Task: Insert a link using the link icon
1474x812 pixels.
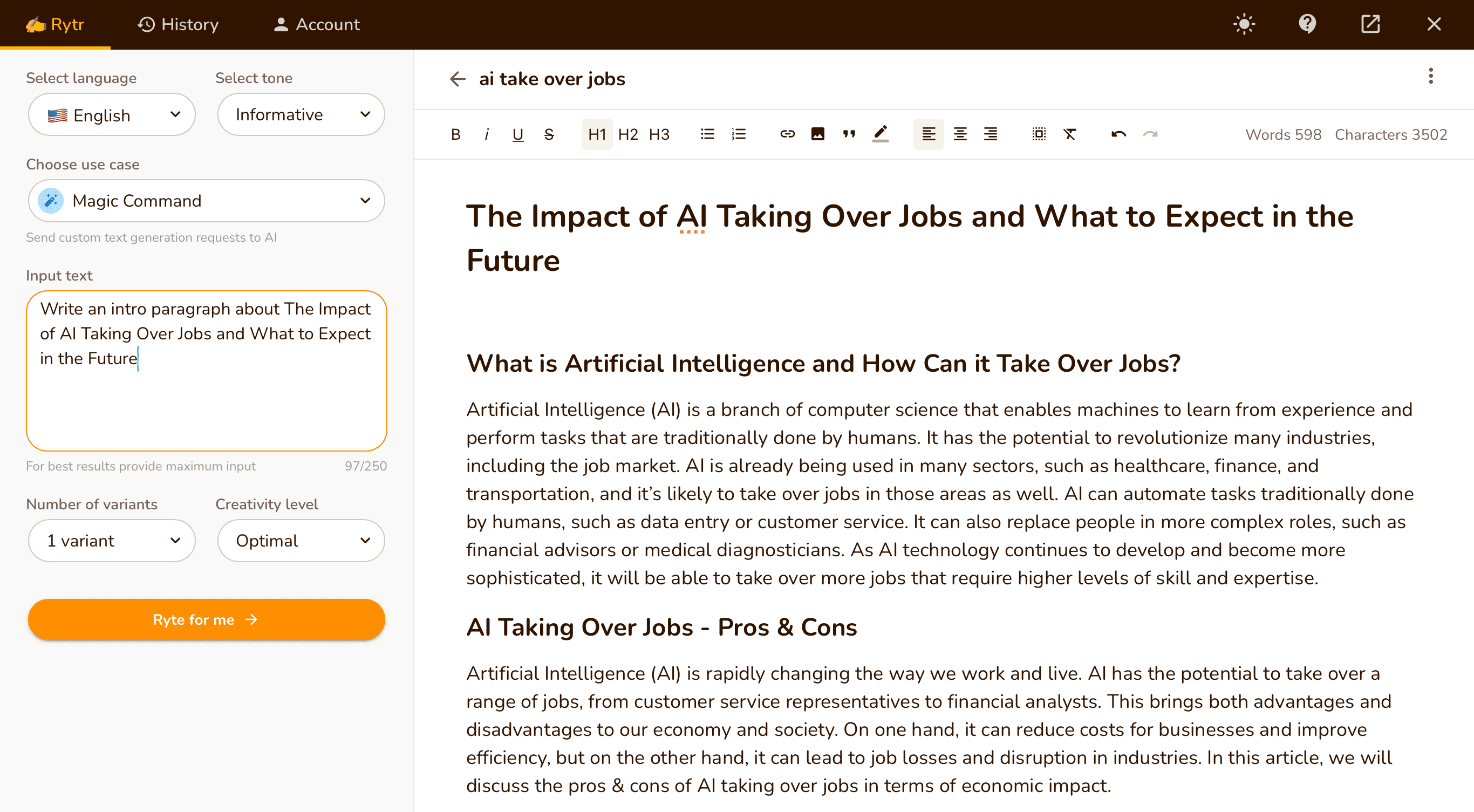Action: coord(787,134)
